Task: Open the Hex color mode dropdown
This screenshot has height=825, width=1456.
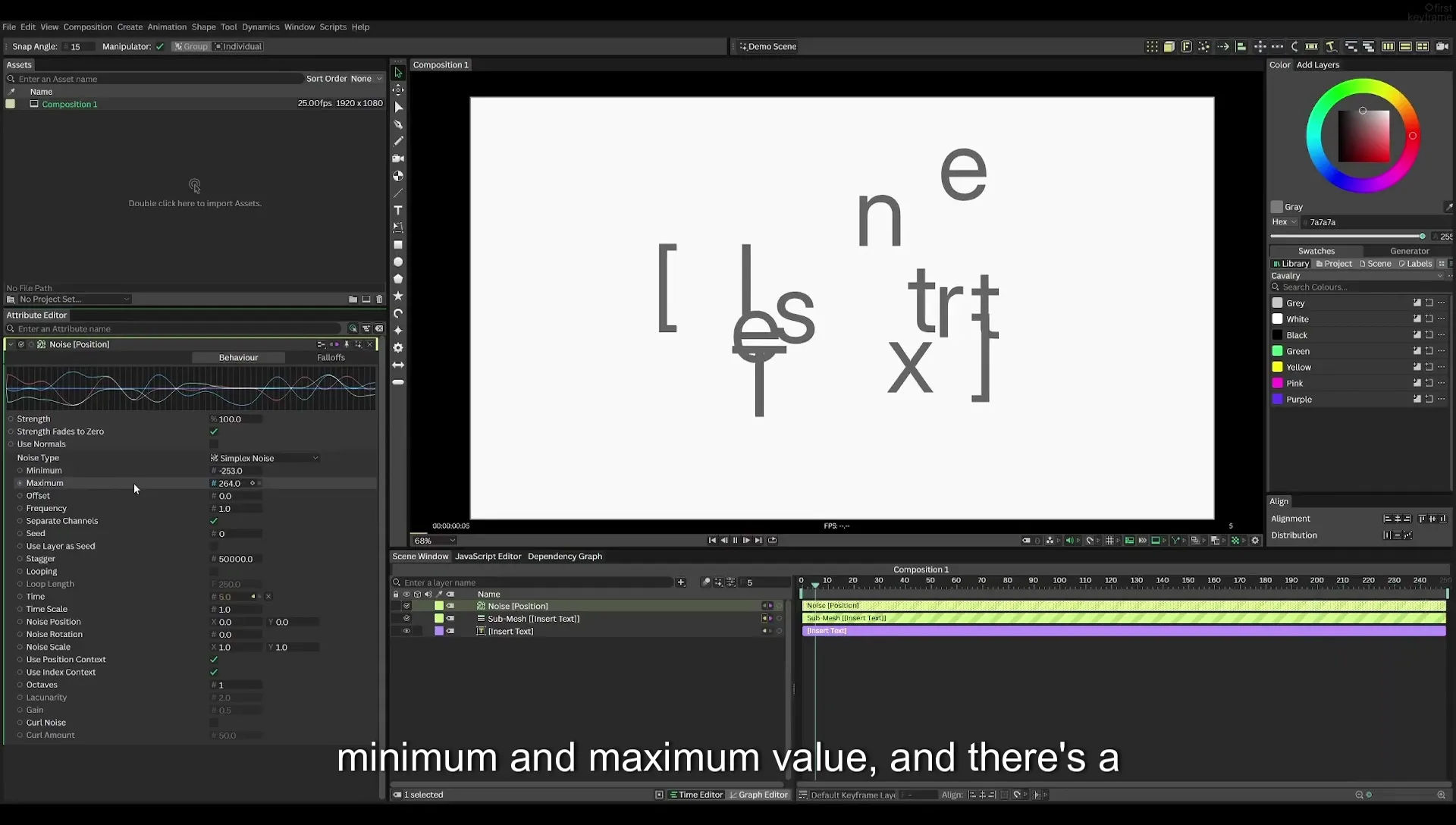Action: click(x=1285, y=222)
